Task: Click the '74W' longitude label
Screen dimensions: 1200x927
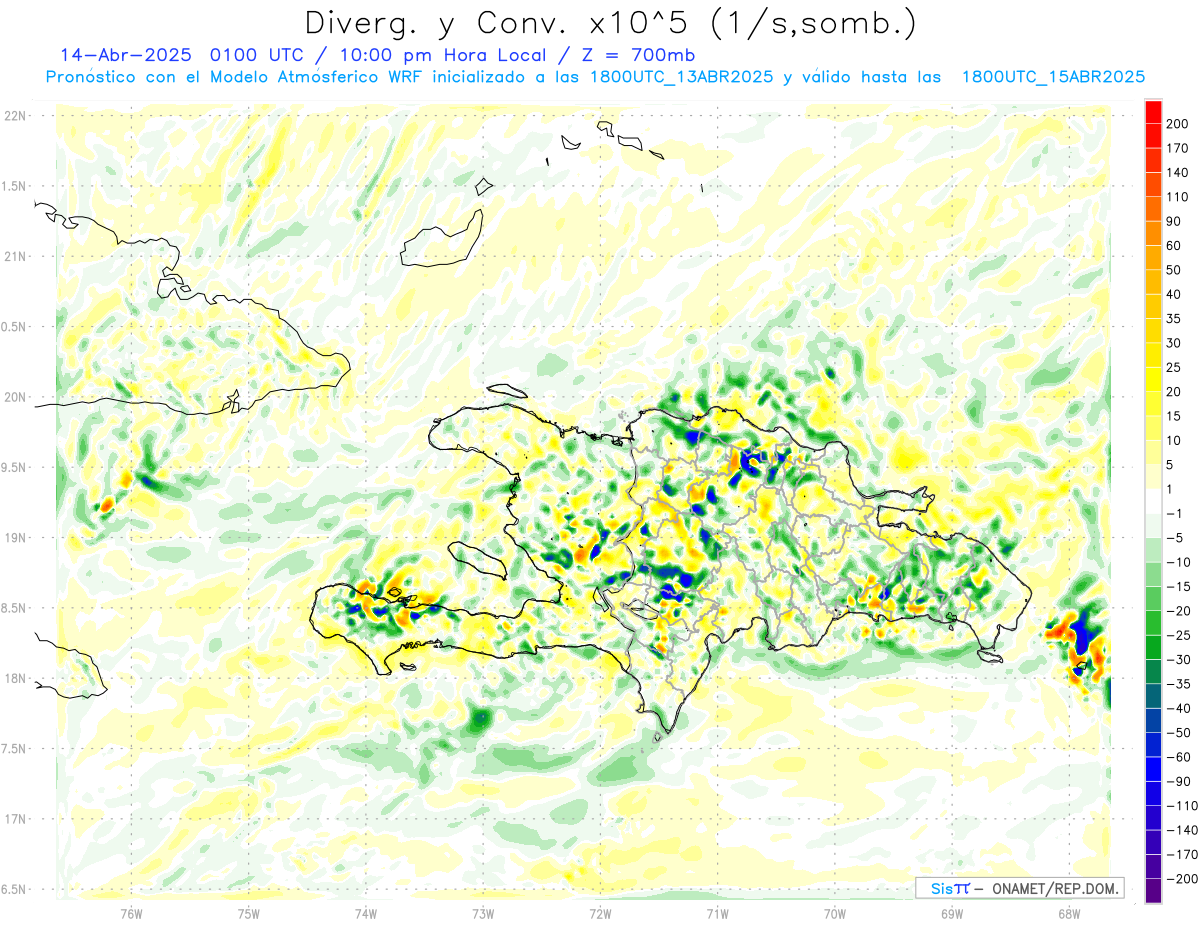Action: pyautogui.click(x=366, y=913)
